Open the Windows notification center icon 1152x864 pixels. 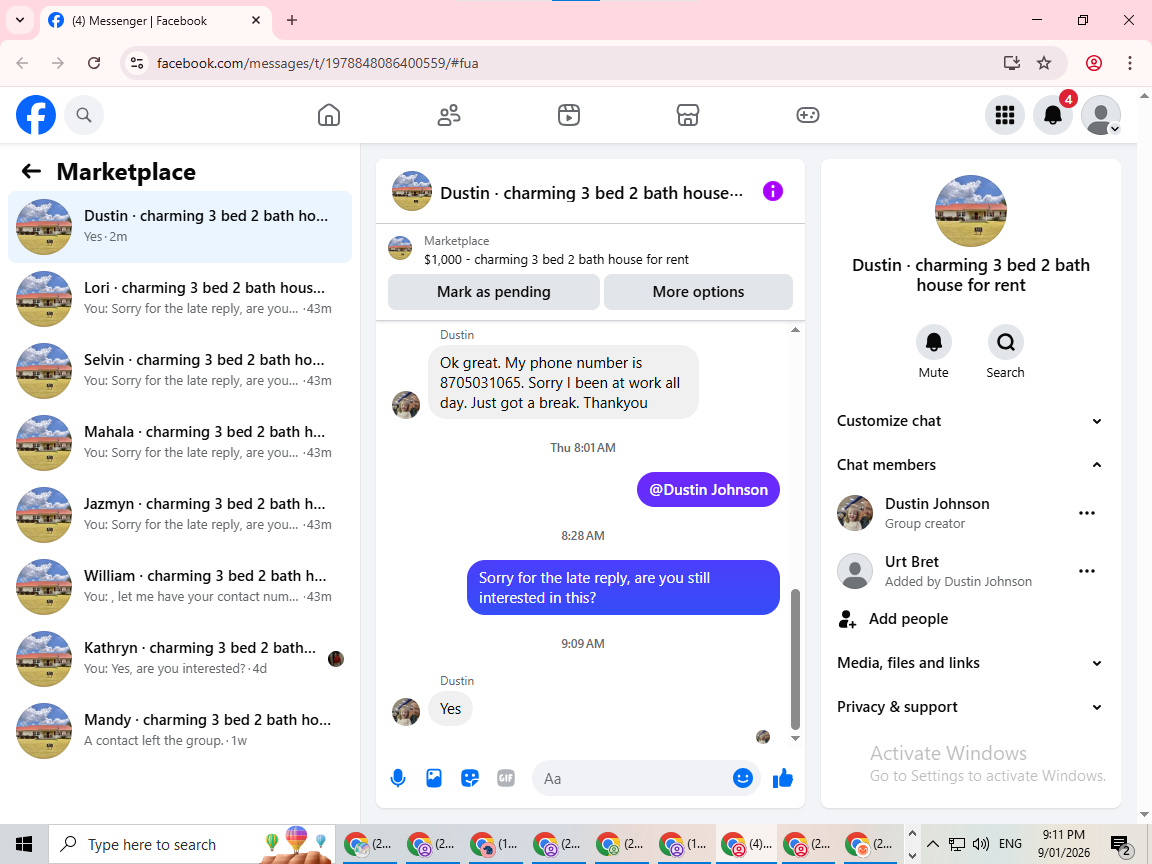[1120, 845]
